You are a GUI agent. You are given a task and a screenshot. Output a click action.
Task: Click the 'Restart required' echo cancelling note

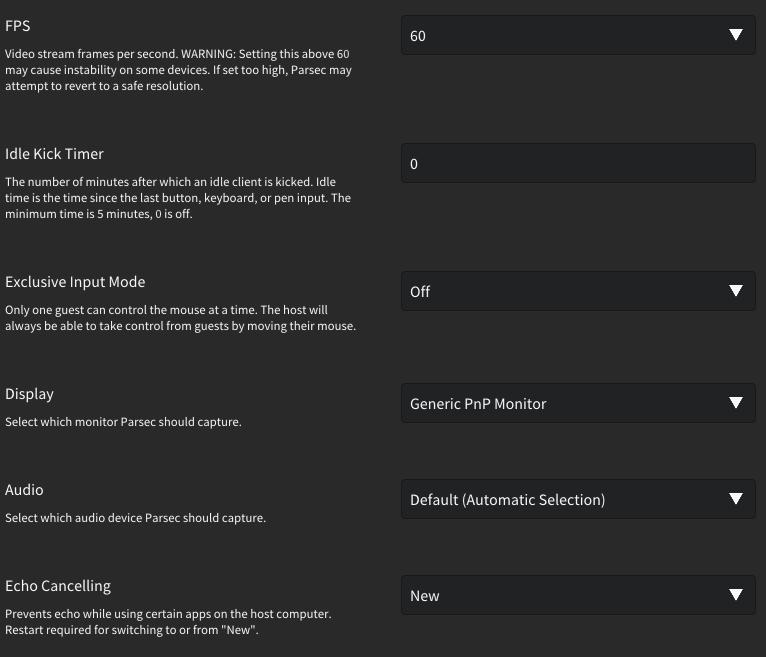(x=131, y=630)
